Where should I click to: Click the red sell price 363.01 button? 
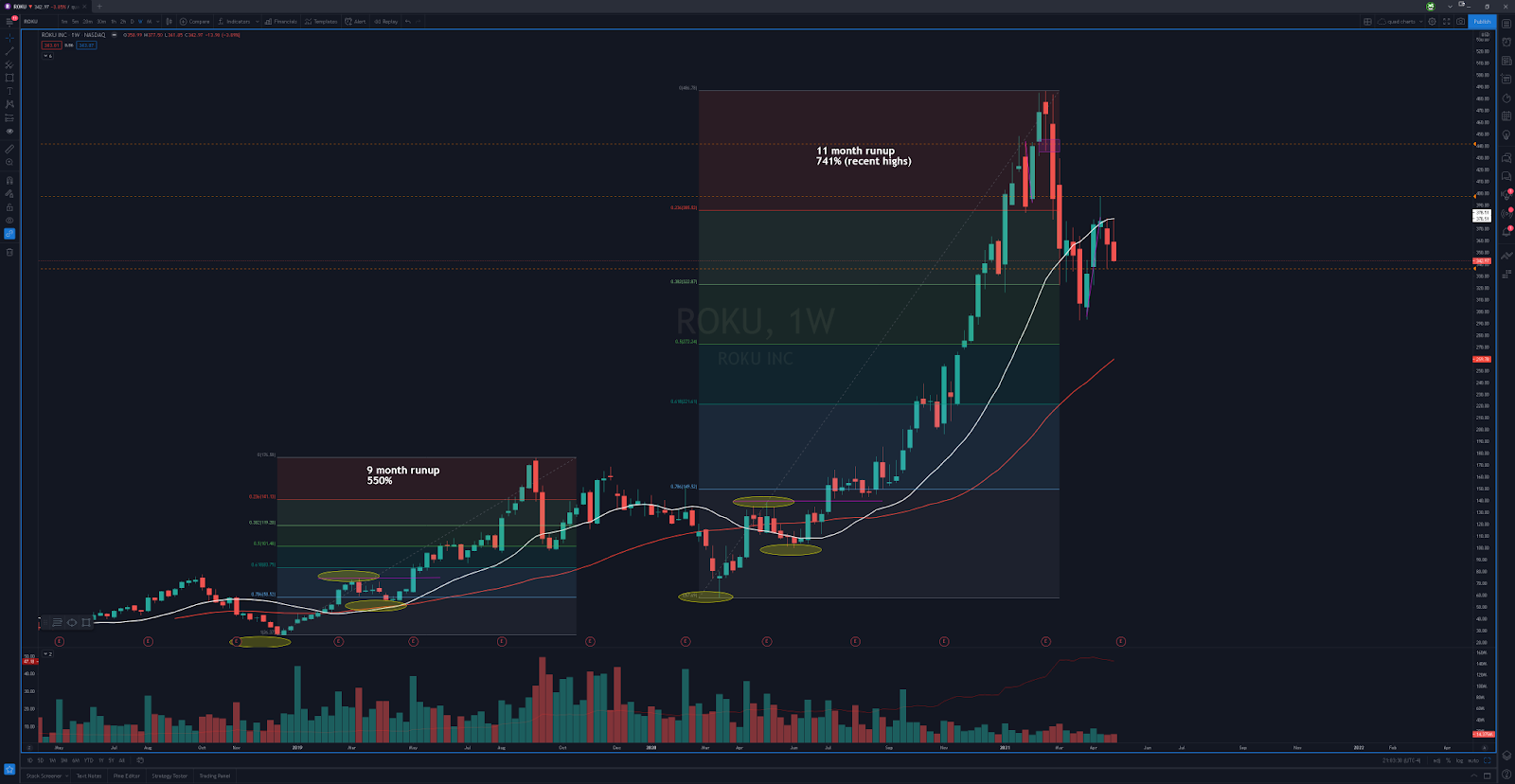click(x=51, y=45)
